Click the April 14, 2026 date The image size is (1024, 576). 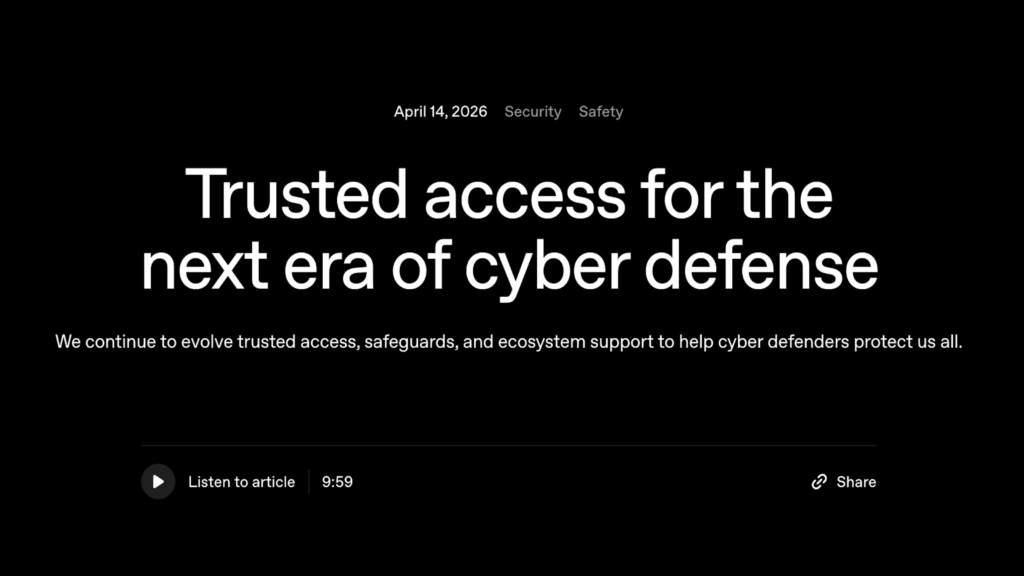pos(440,112)
